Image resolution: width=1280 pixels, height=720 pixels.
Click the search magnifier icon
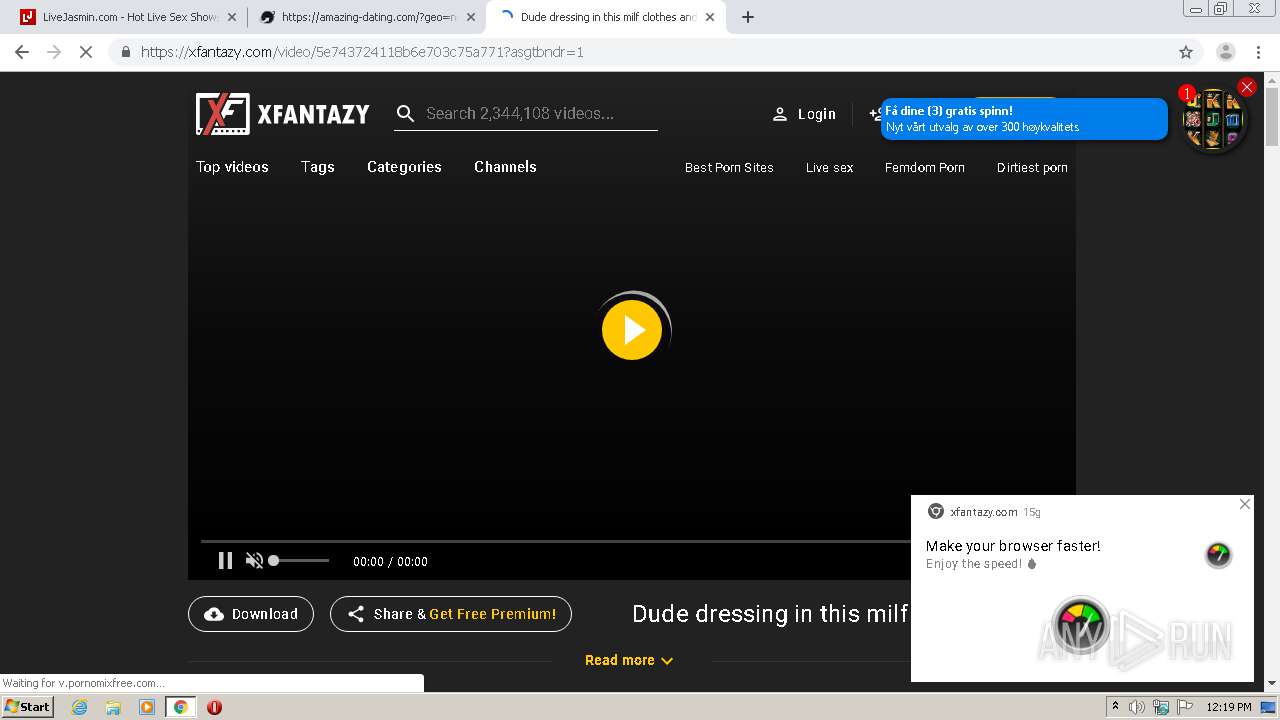(x=405, y=114)
